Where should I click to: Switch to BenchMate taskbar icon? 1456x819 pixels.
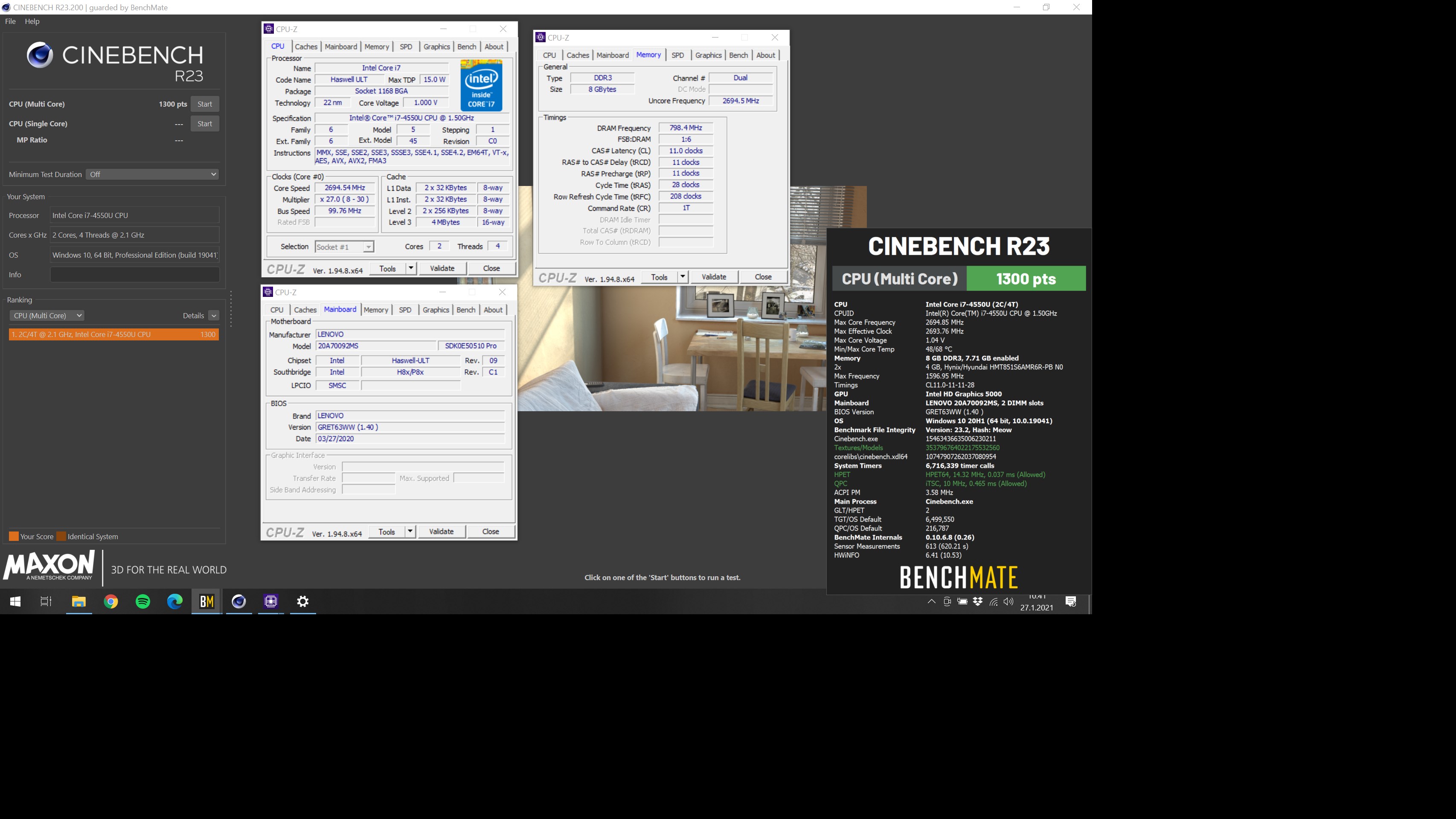coord(207,601)
